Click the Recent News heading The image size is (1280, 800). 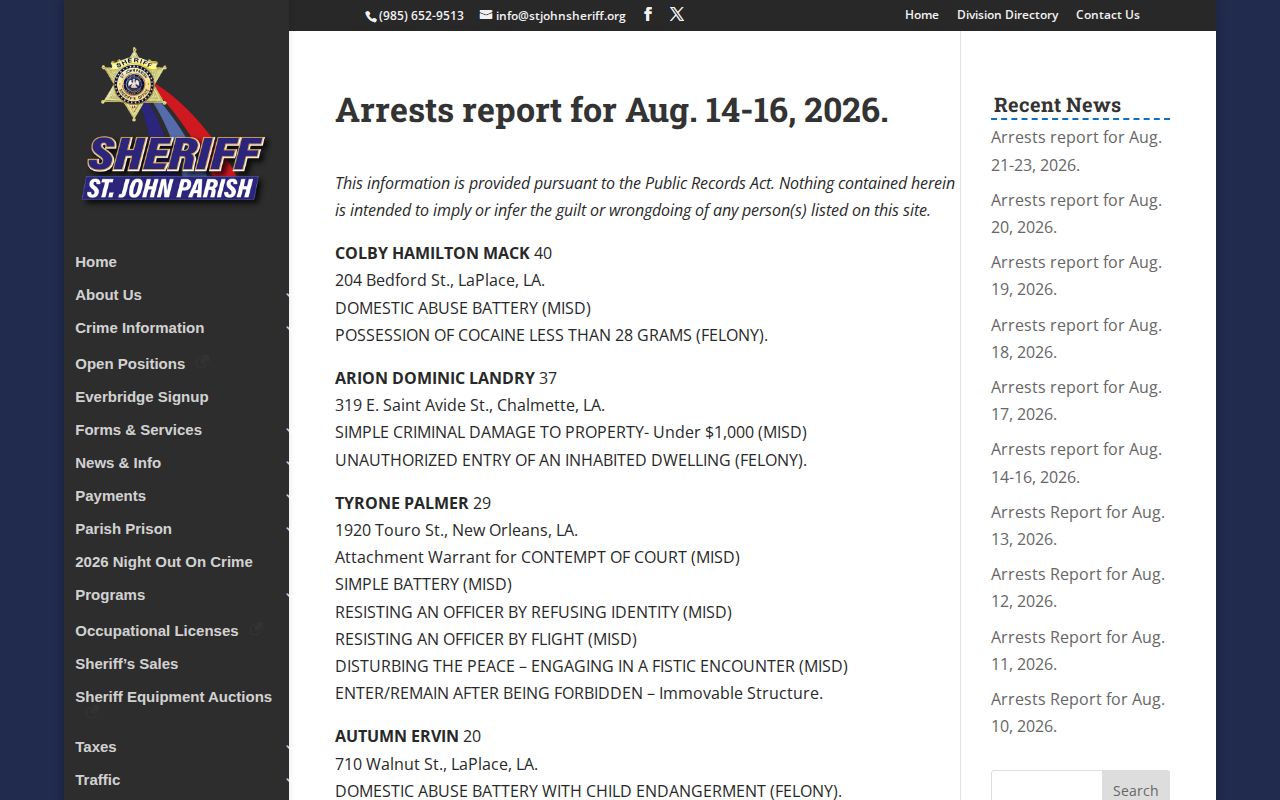point(1057,105)
